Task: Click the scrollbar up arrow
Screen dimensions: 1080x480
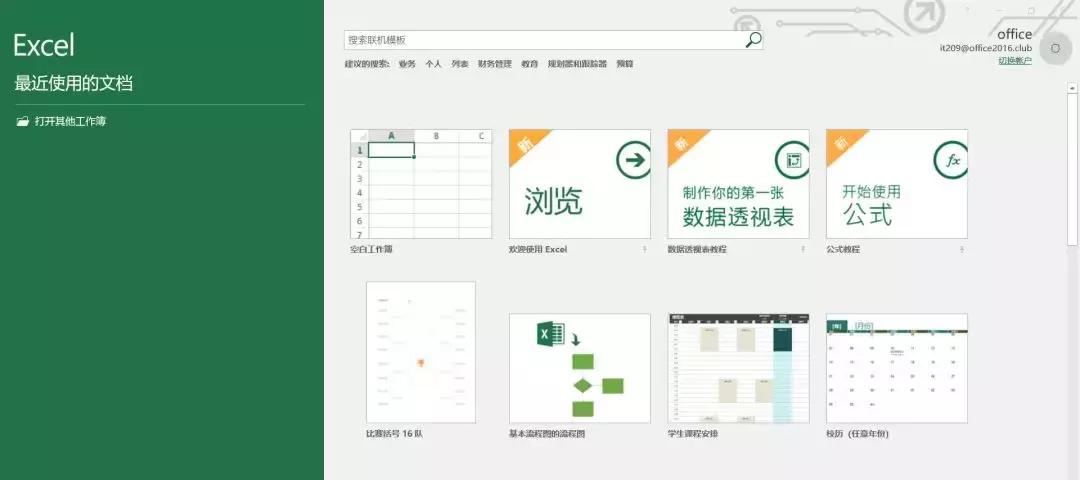Action: tap(1072, 87)
